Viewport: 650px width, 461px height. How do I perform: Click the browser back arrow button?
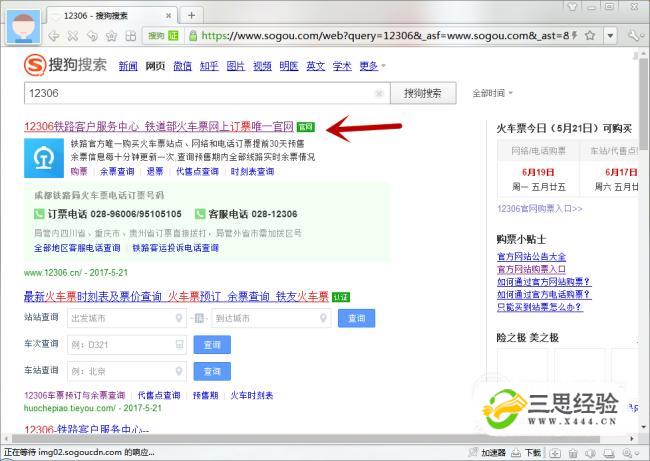pos(53,35)
